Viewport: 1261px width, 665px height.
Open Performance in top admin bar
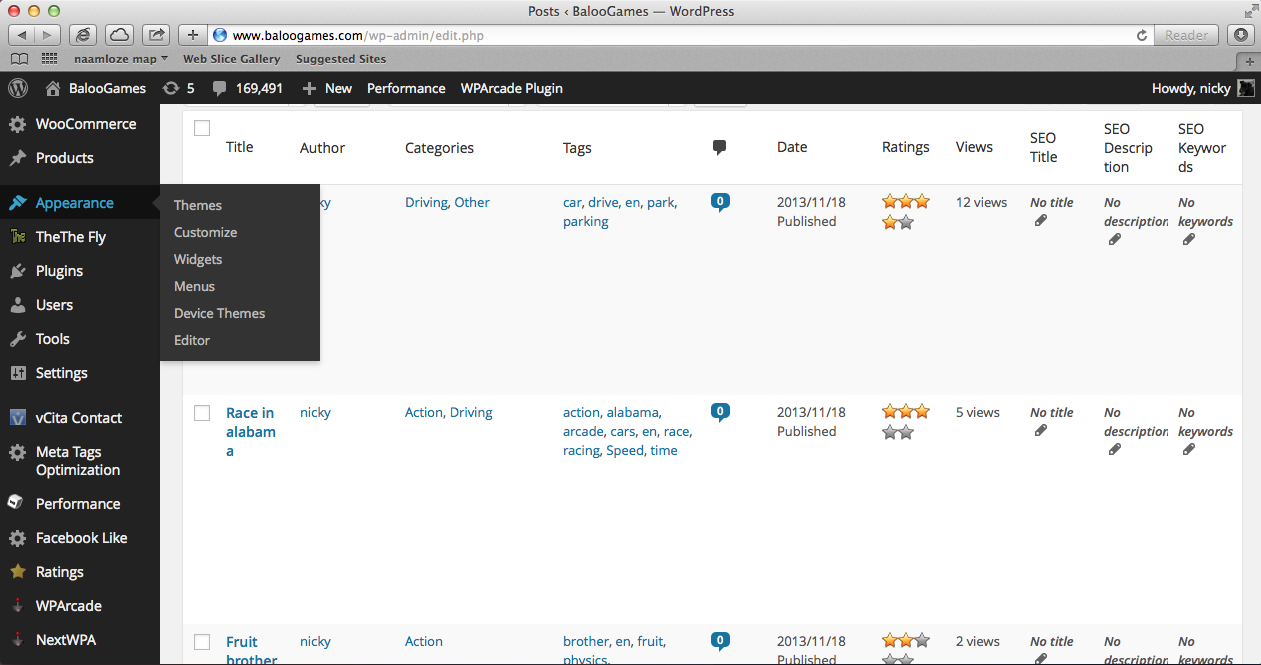pyautogui.click(x=406, y=88)
